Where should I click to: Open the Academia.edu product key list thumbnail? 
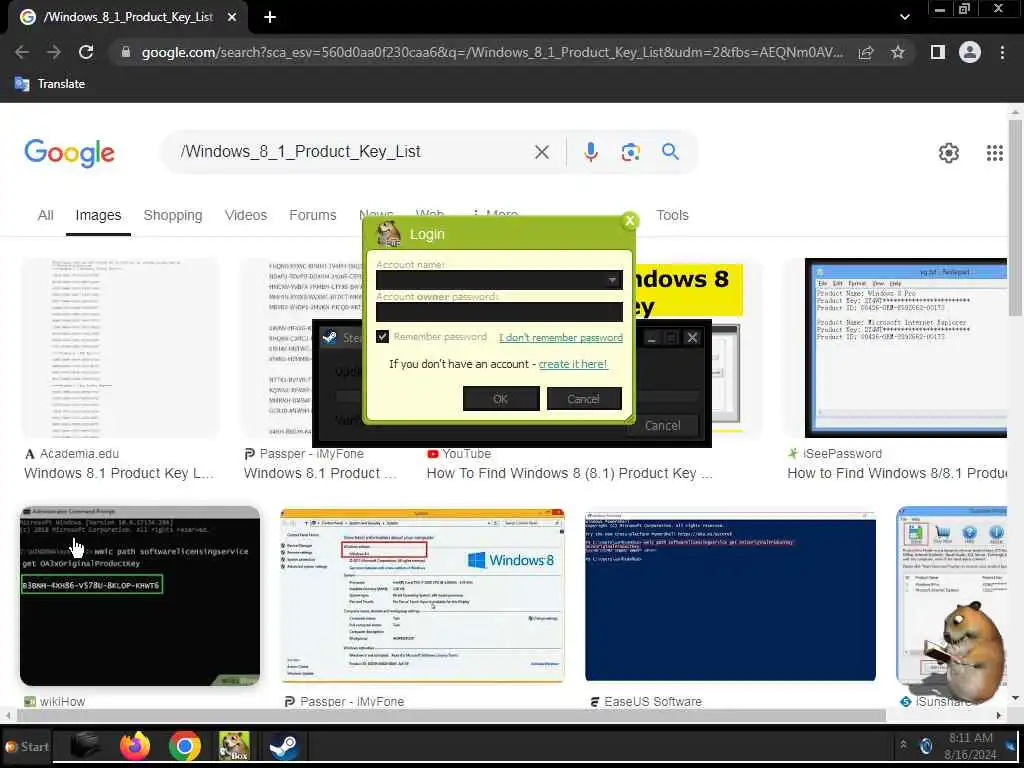point(121,348)
